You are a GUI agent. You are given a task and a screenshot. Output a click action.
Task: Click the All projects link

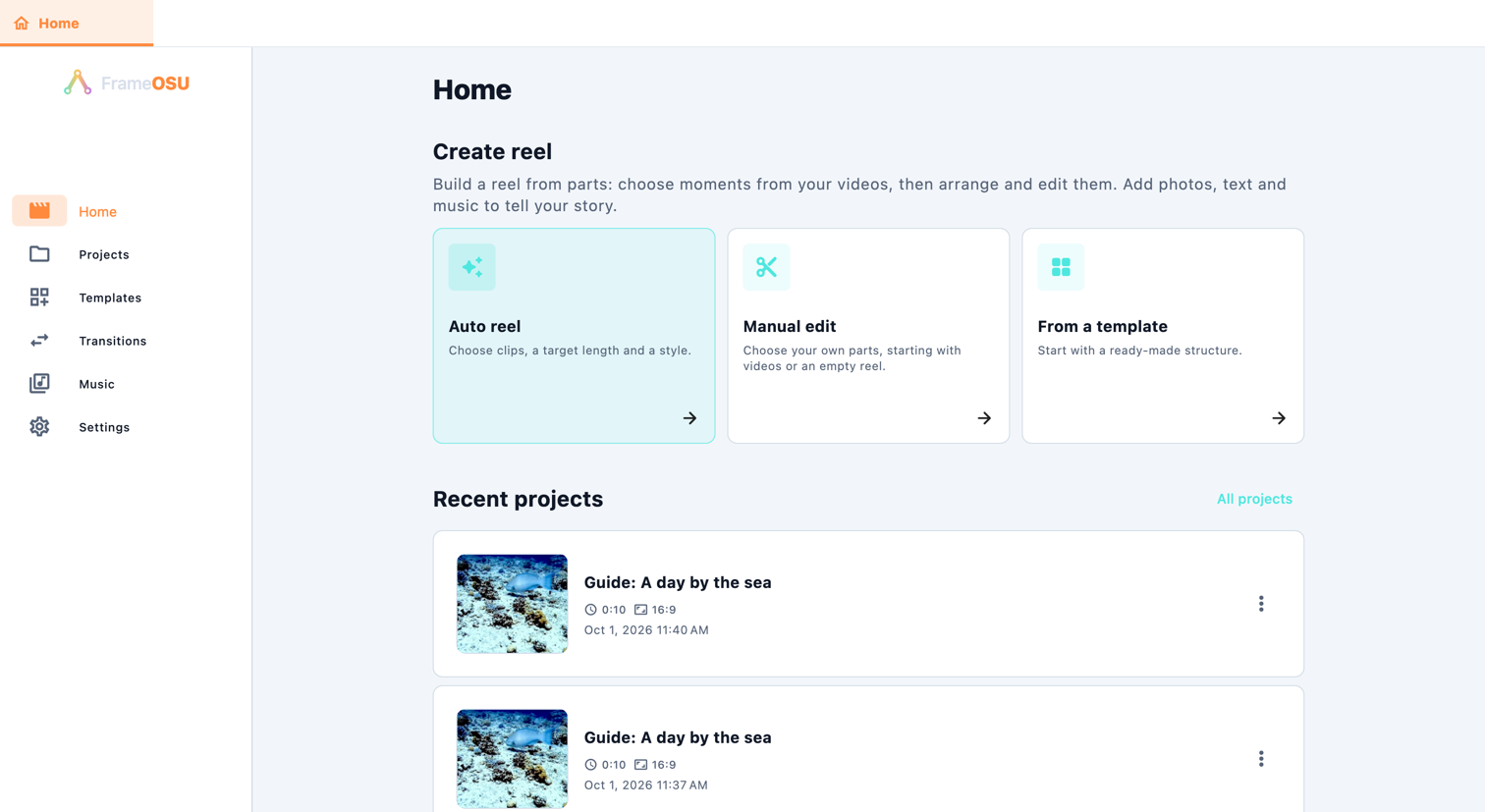tap(1254, 499)
